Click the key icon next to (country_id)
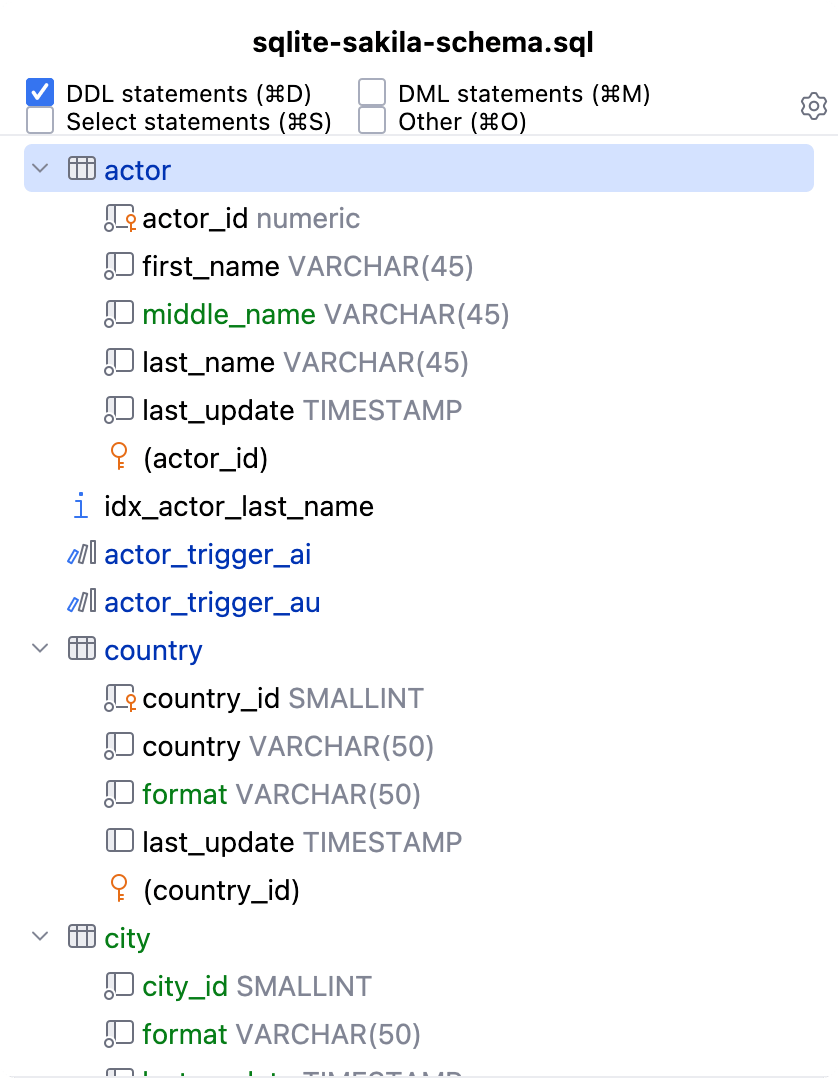This screenshot has height=1078, width=838. tap(119, 889)
